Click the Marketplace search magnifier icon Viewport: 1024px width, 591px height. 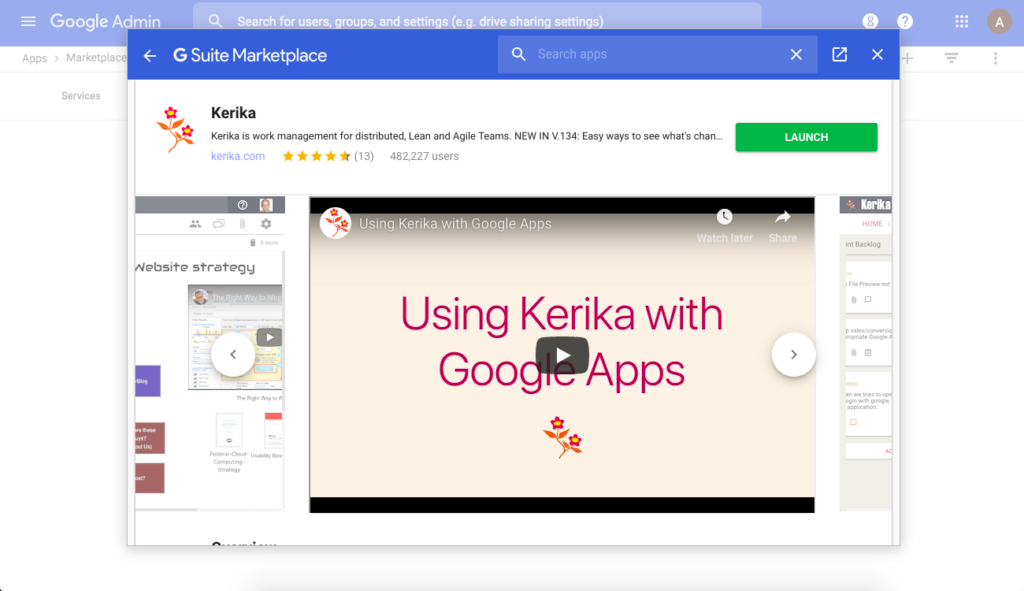pyautogui.click(x=519, y=54)
